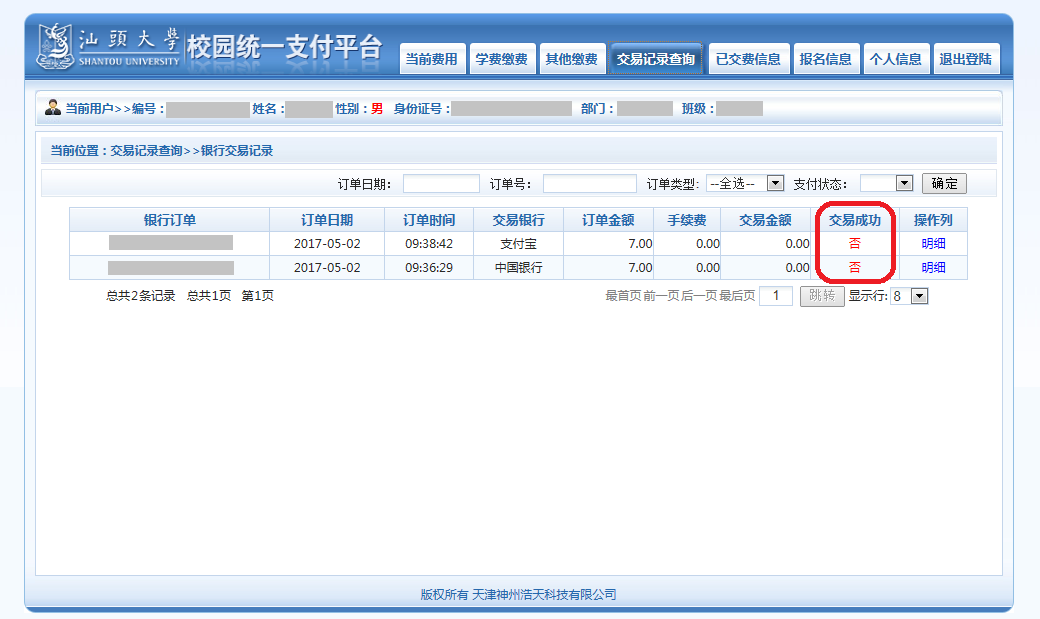Screen dimensions: 1040x619
Task: Select the 交易记录查询 tab
Action: point(656,59)
